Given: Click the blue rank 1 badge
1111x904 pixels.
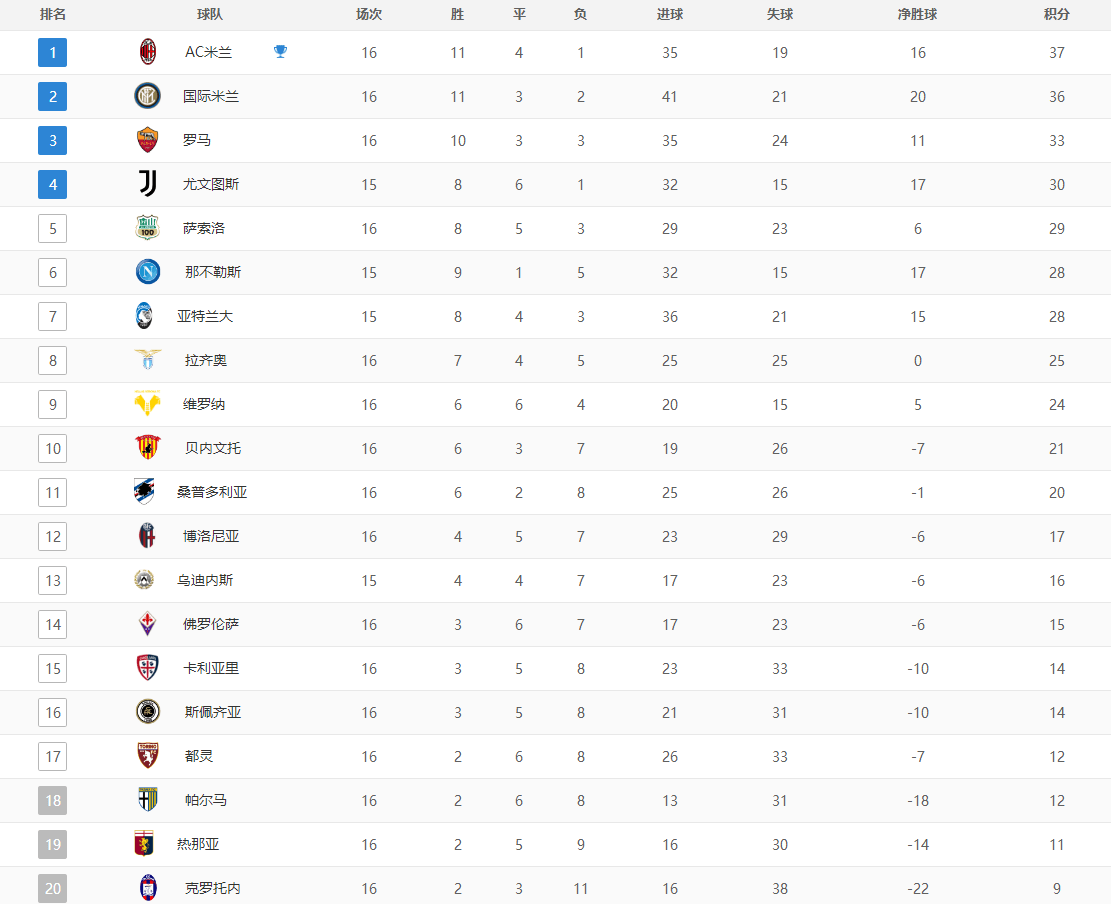Looking at the screenshot, I should [x=53, y=52].
